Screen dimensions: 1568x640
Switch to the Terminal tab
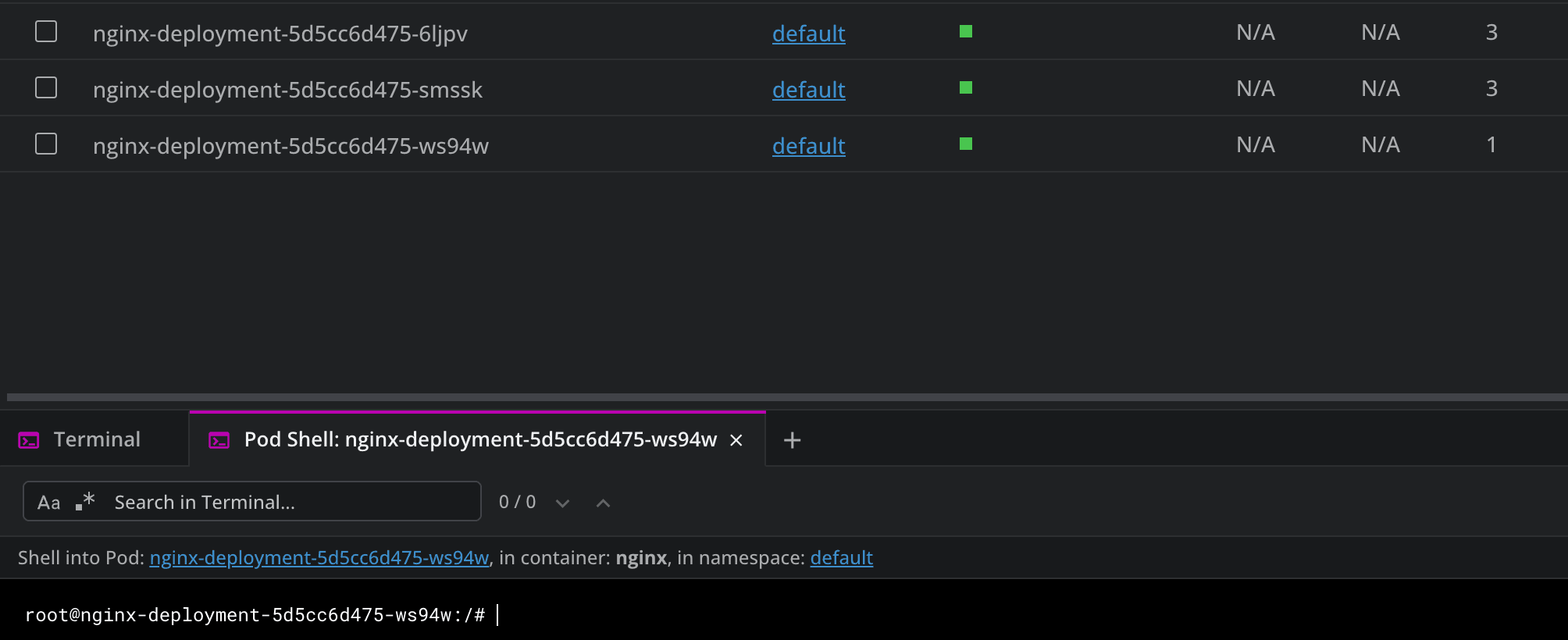[x=97, y=439]
